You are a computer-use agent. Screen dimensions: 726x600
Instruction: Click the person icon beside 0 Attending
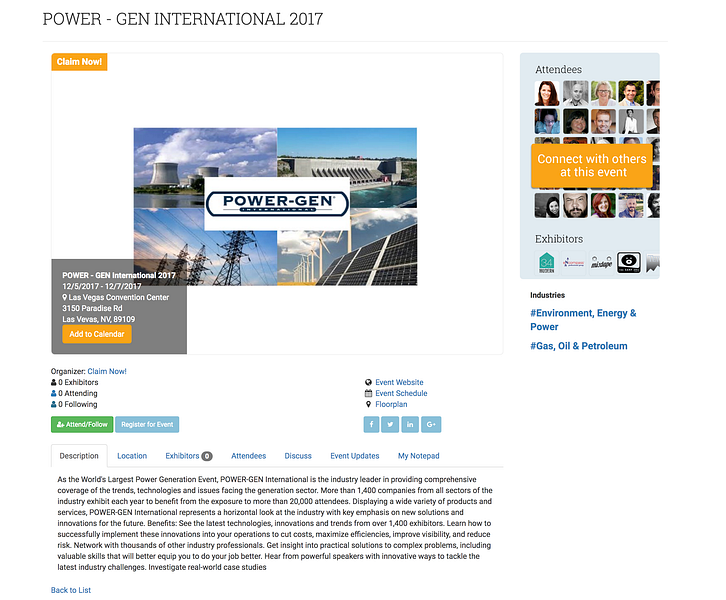[54, 394]
